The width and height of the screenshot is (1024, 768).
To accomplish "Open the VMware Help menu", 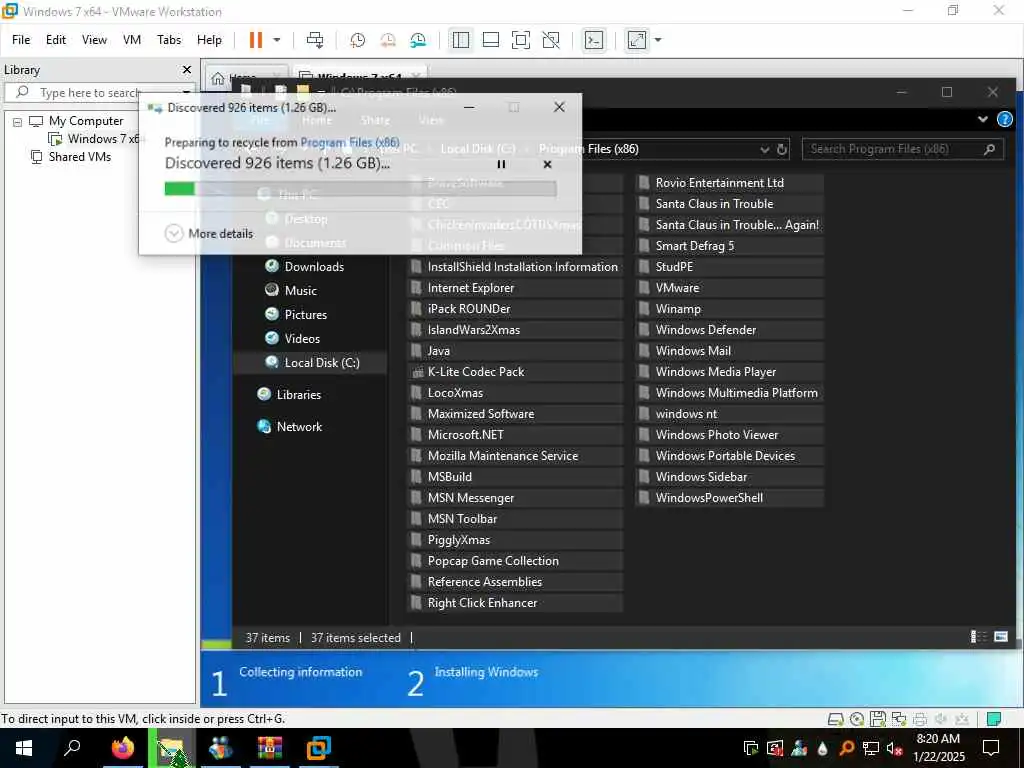I will [x=209, y=40].
